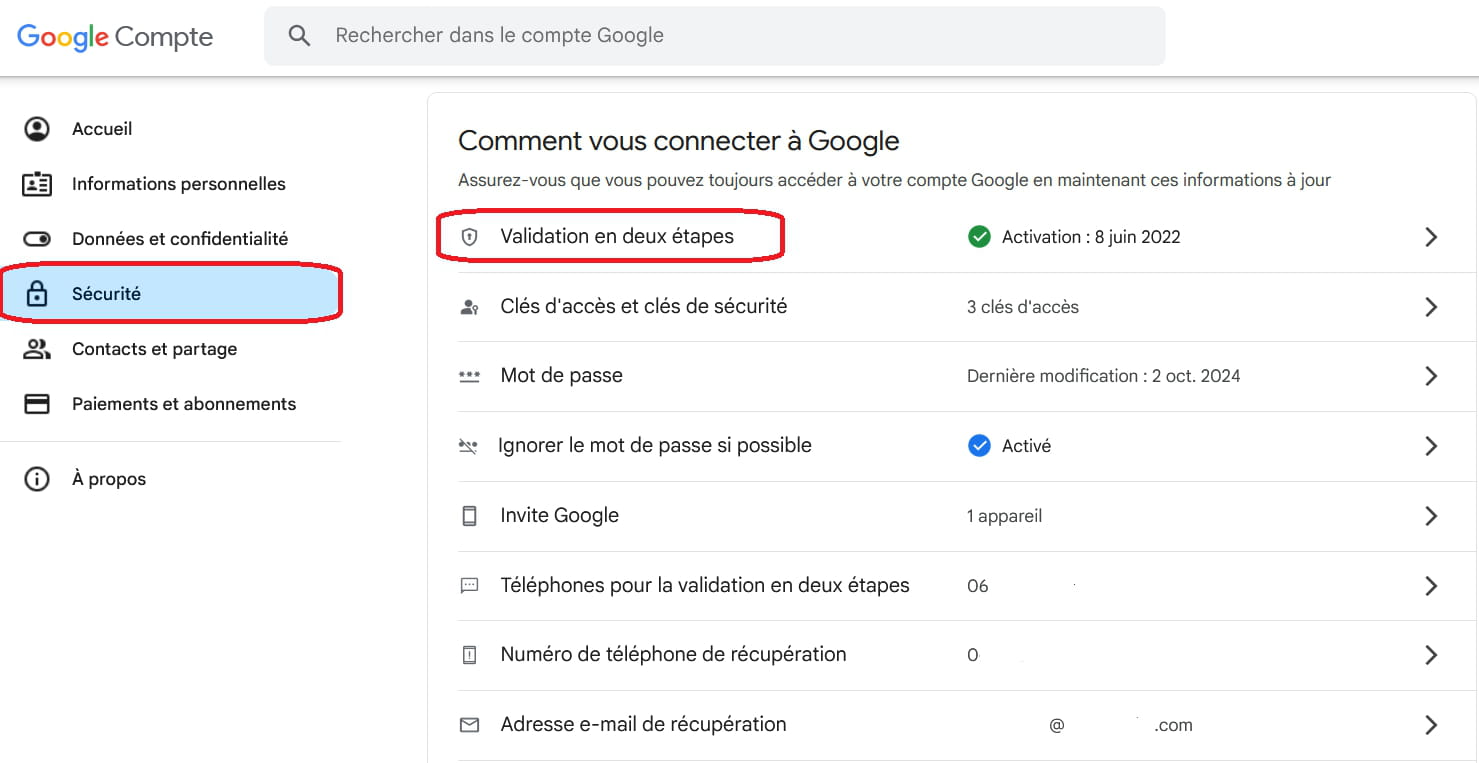Expand the Mot de passe row chevron
This screenshot has height=763, width=1479.
coord(1431,376)
